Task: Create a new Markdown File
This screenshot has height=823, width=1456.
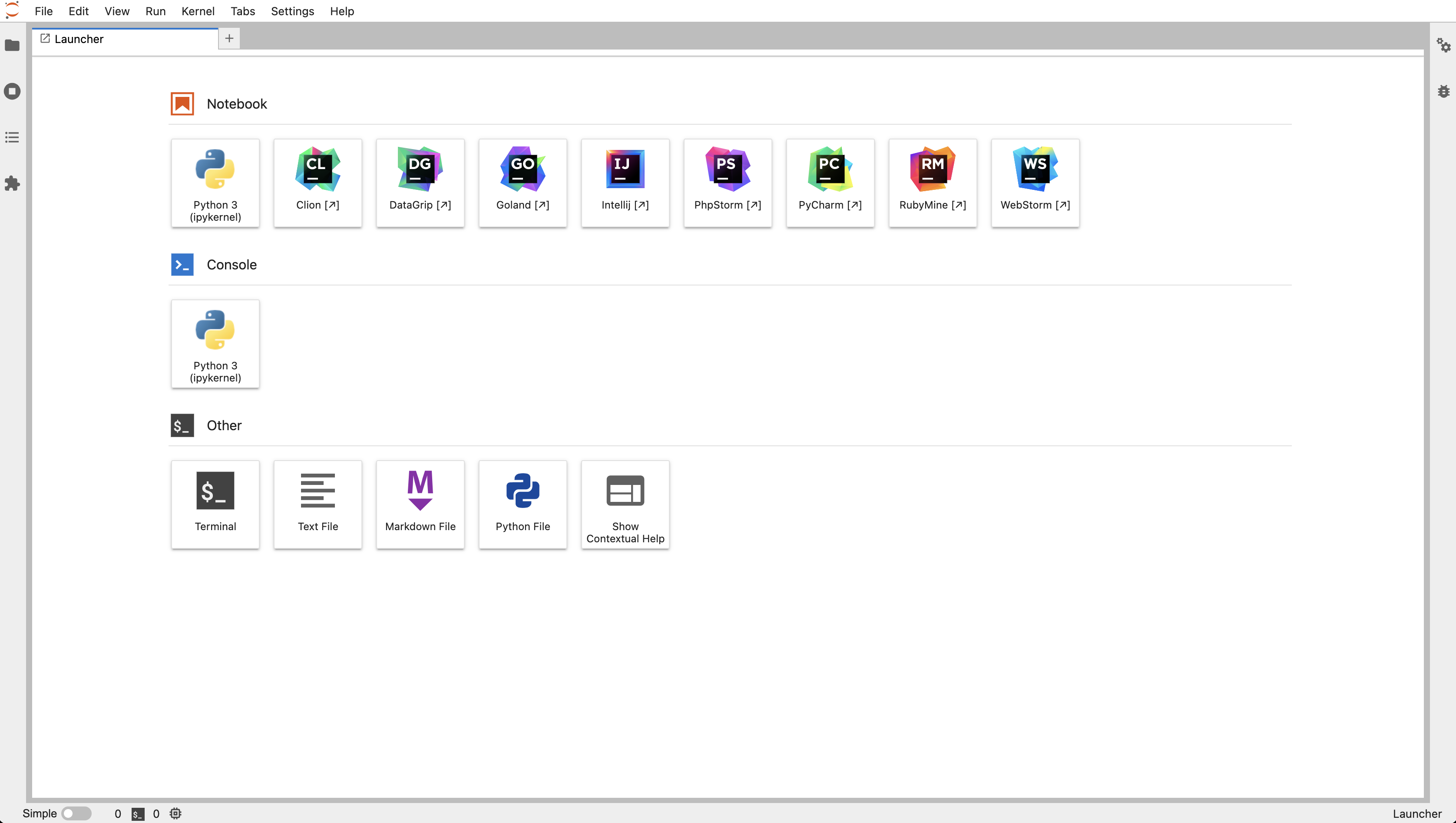Action: coord(420,504)
